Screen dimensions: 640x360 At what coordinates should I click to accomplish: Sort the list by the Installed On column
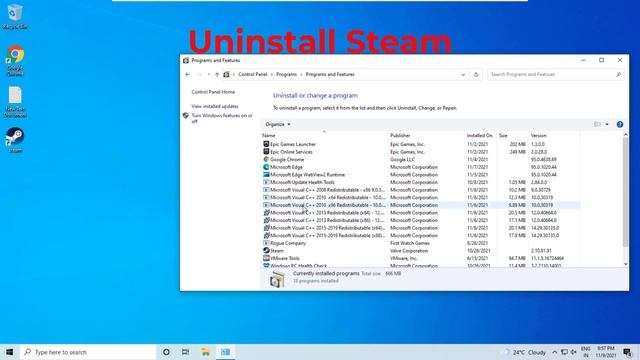(x=480, y=135)
